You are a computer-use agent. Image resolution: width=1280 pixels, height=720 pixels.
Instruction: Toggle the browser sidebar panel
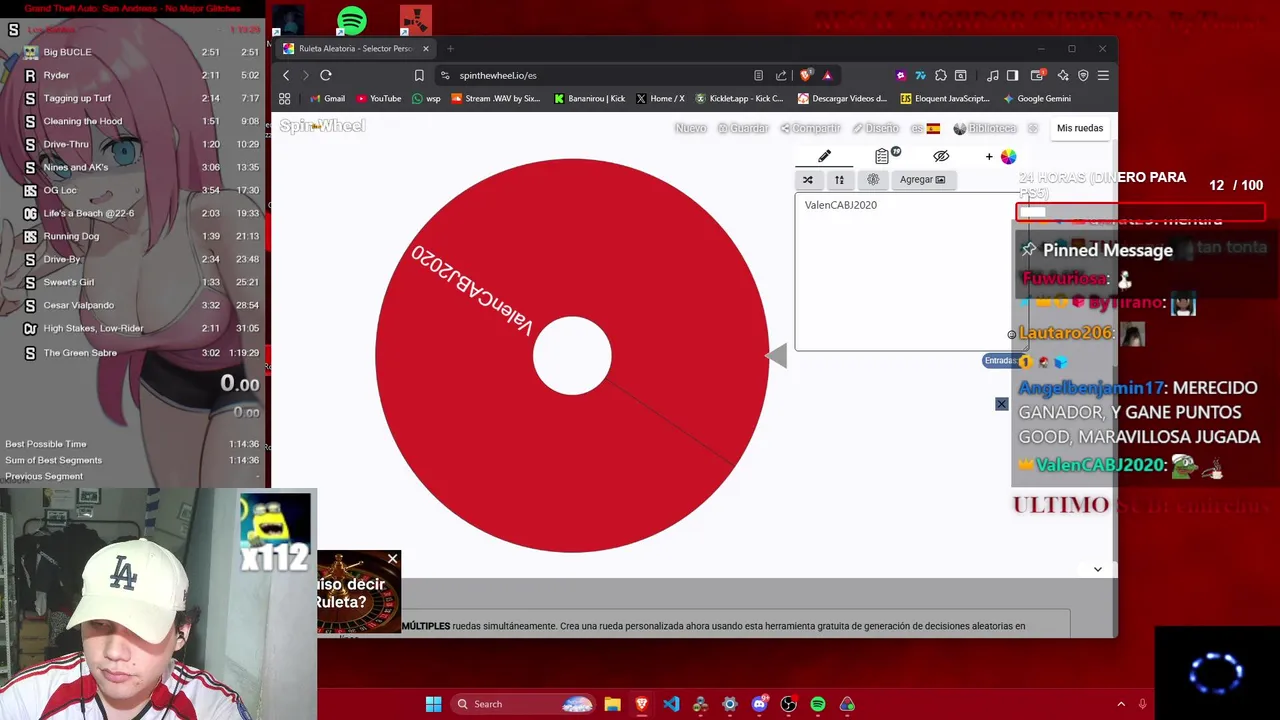[1012, 75]
